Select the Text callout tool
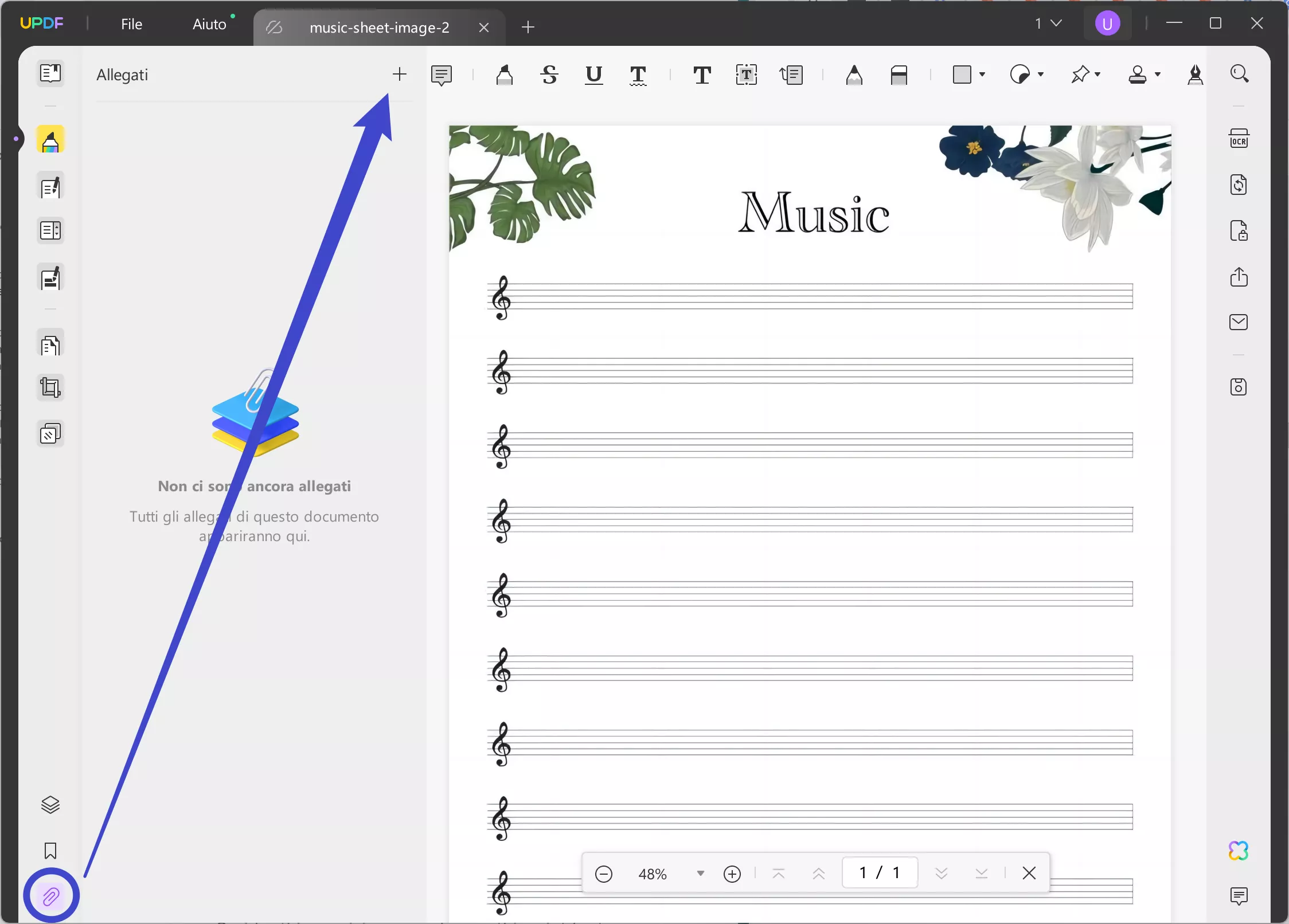 pyautogui.click(x=791, y=75)
